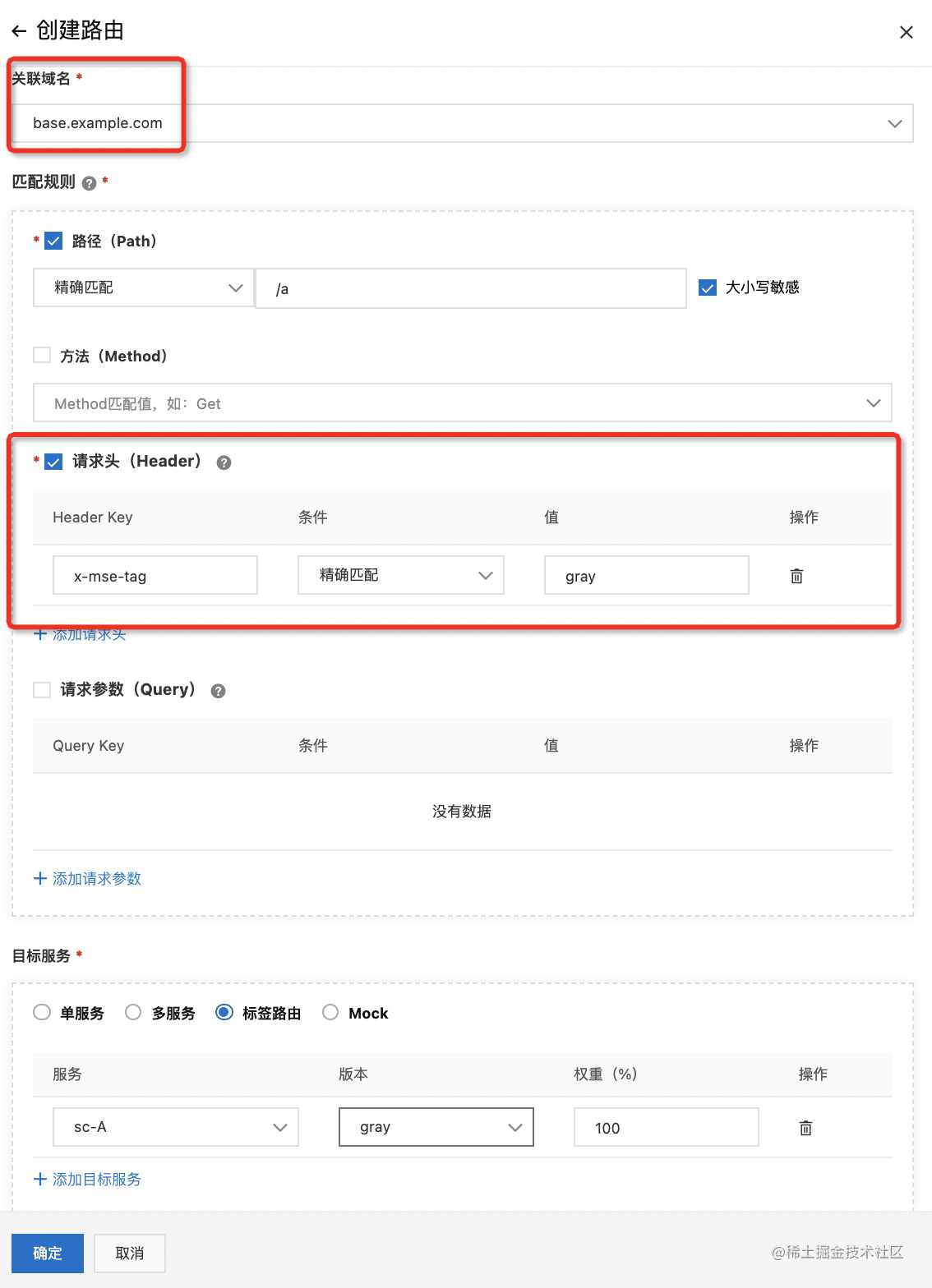
Task: Toggle the 请求头 (Header) checkbox
Action: [x=53, y=462]
